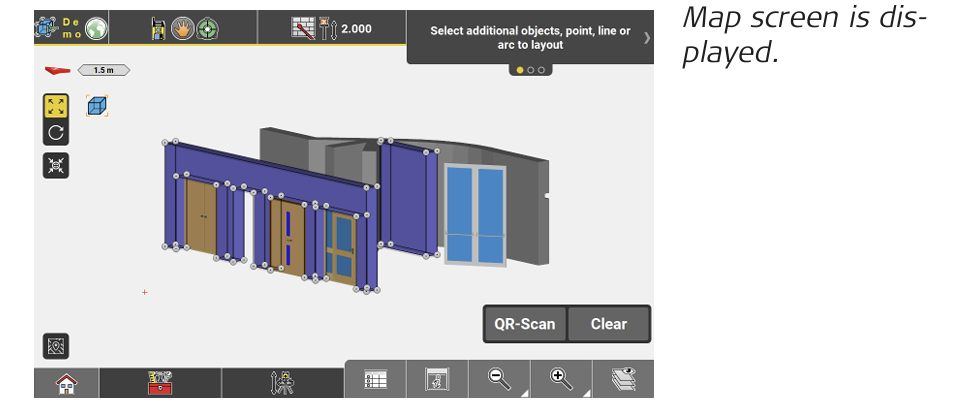Screen dimensions: 955x402
Task: Click the yellow total station instrument icon
Action: pyautogui.click(x=160, y=29)
